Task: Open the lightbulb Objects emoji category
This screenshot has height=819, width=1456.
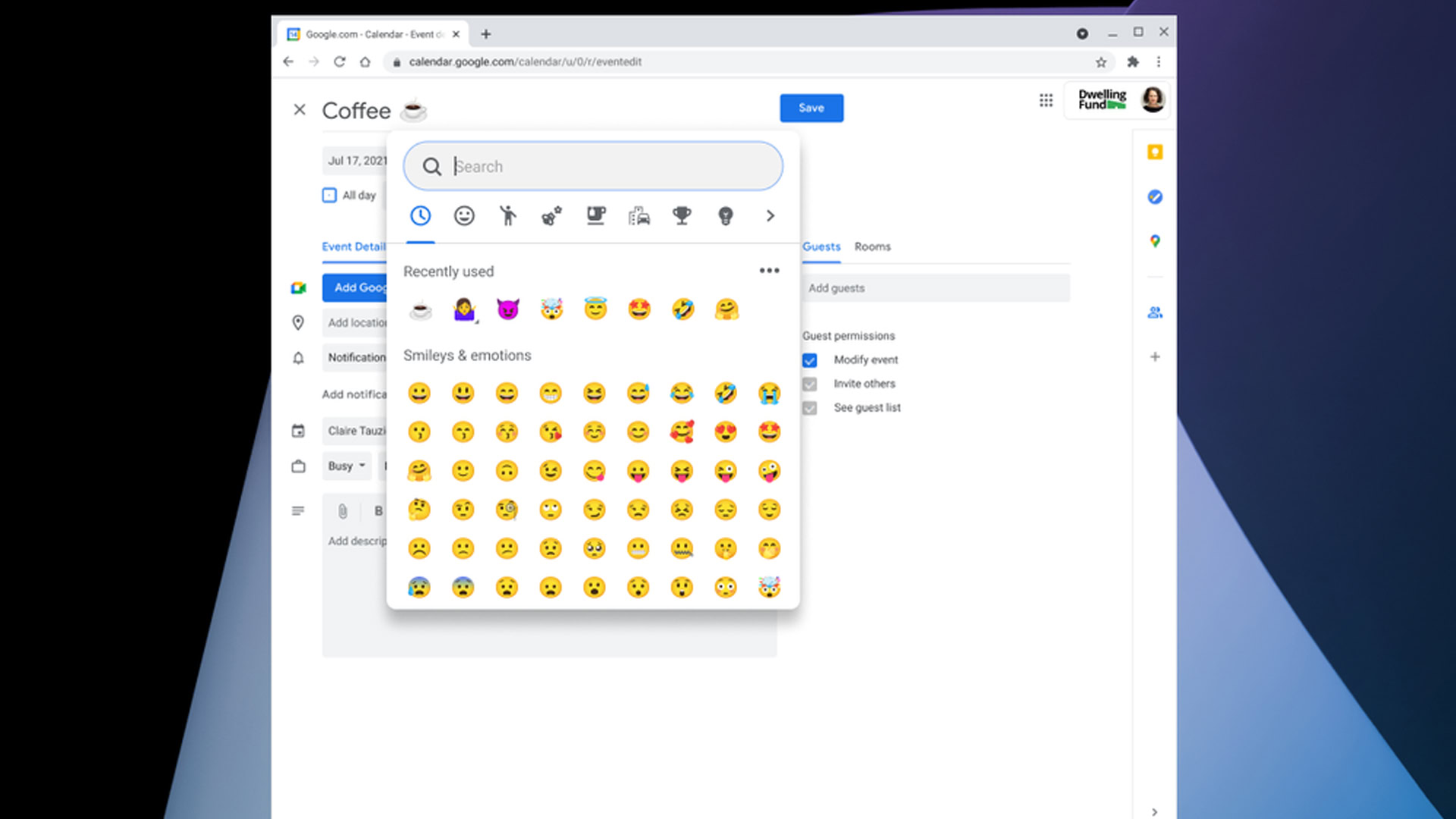Action: pyautogui.click(x=725, y=216)
